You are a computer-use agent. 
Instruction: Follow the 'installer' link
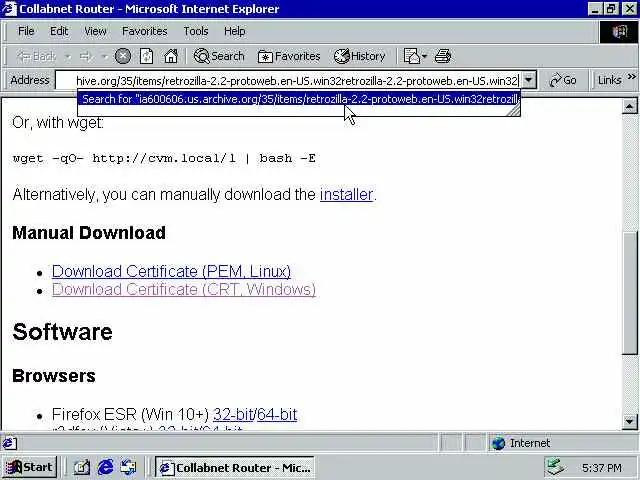346,195
